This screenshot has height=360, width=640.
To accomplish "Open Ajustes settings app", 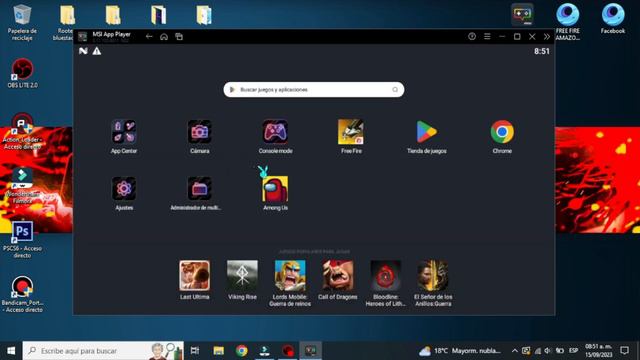I will point(124,189).
